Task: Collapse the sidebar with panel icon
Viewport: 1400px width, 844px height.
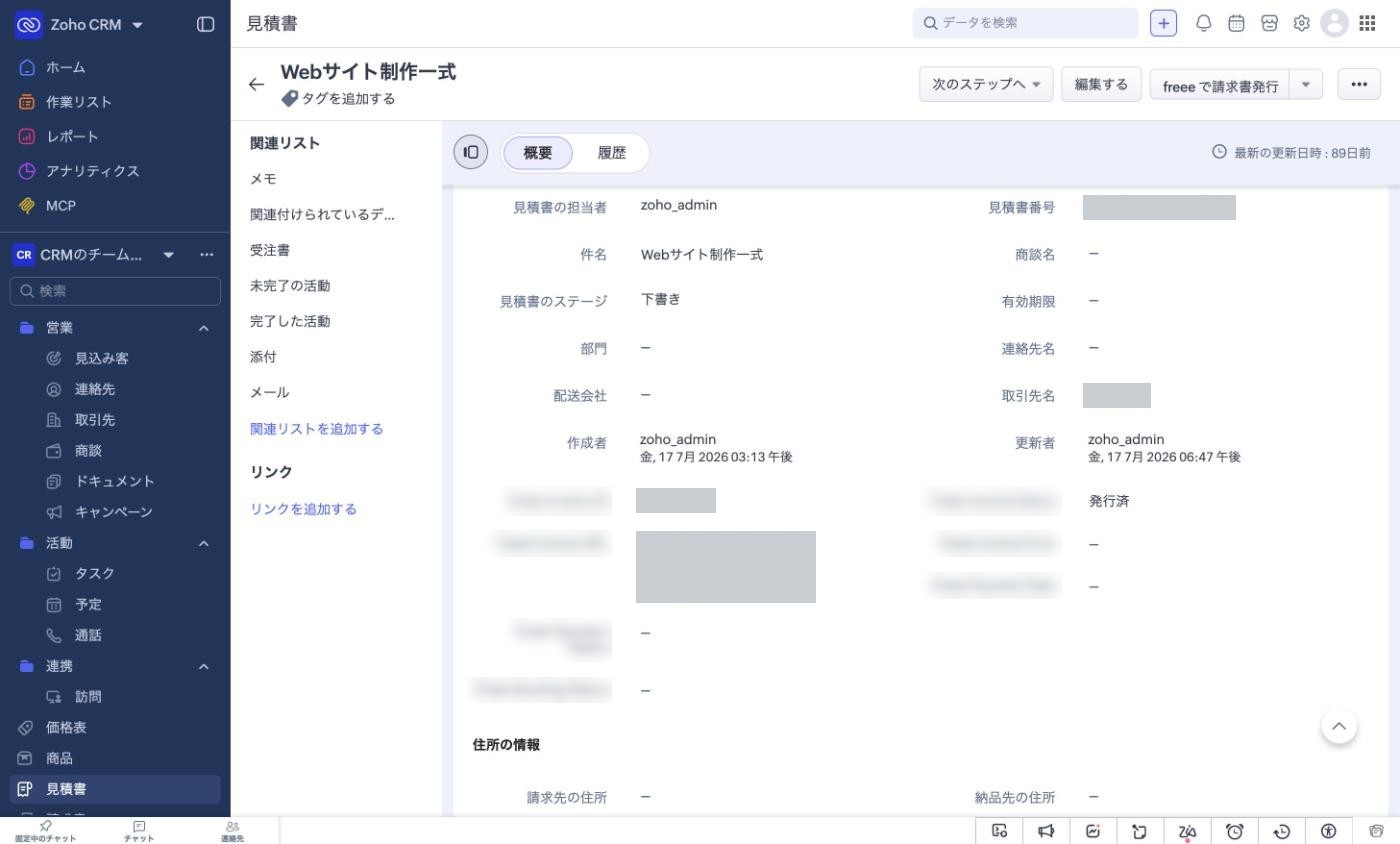Action: coord(205,24)
